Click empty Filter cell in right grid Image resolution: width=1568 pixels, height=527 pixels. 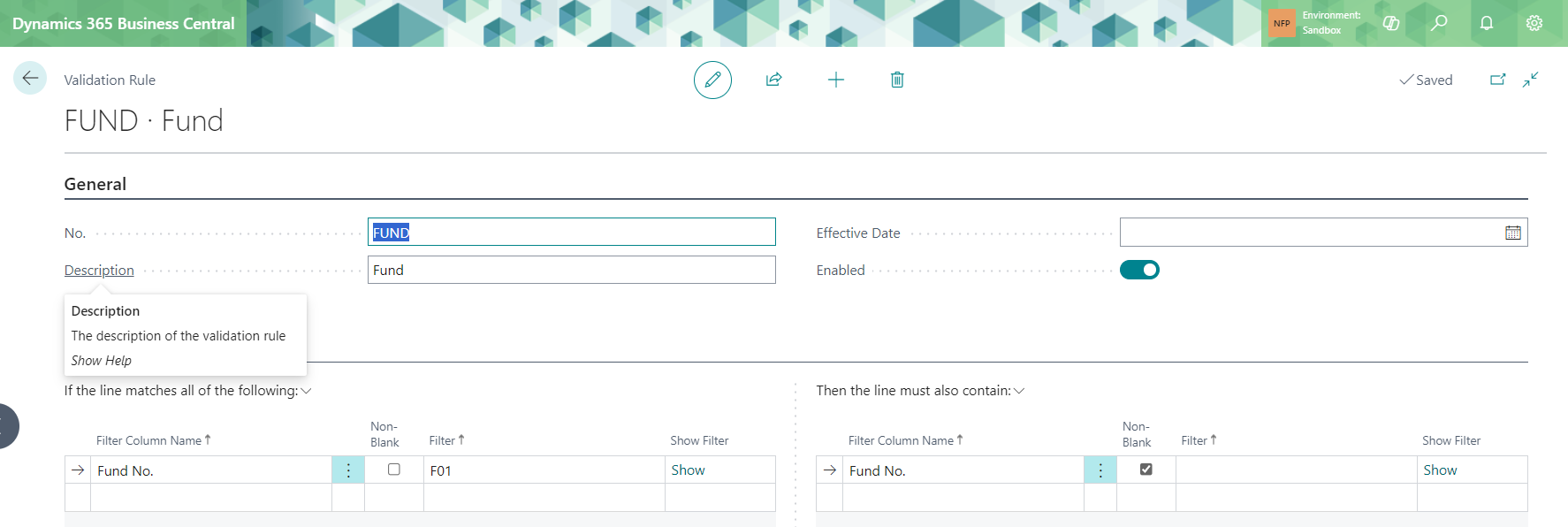[x=1297, y=470]
